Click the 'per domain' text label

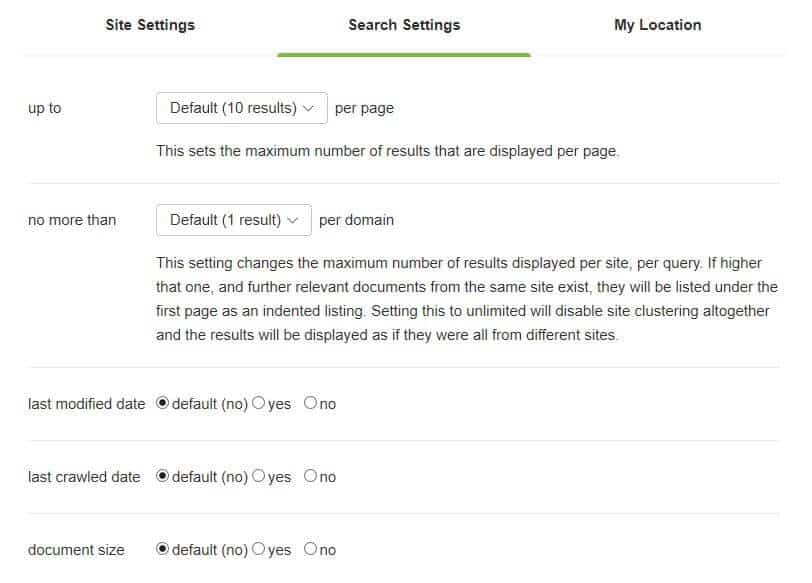356,220
